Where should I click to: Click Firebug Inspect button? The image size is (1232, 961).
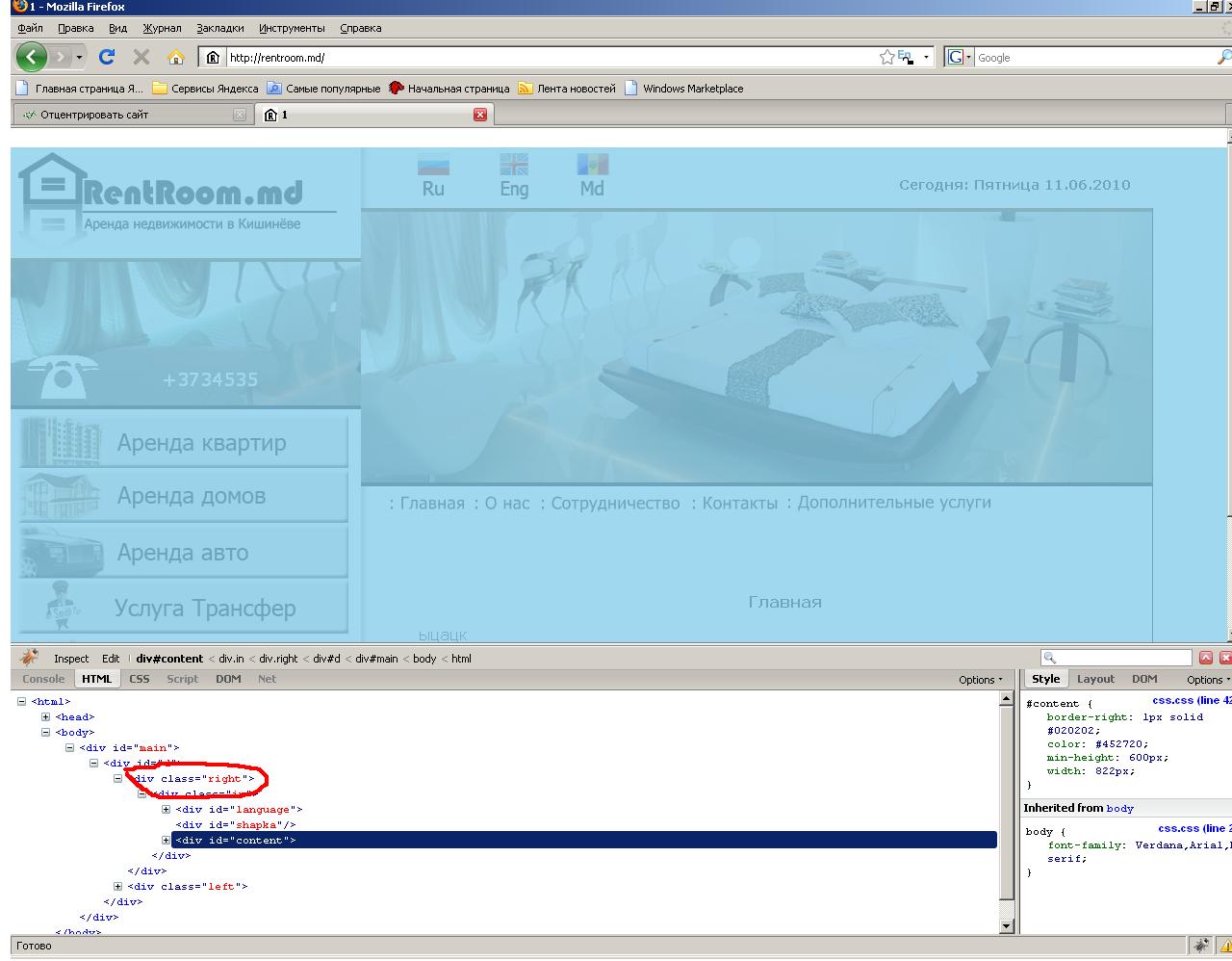[x=71, y=659]
